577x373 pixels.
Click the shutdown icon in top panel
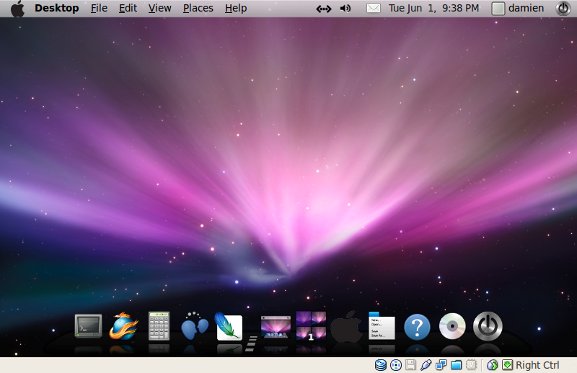coord(563,8)
